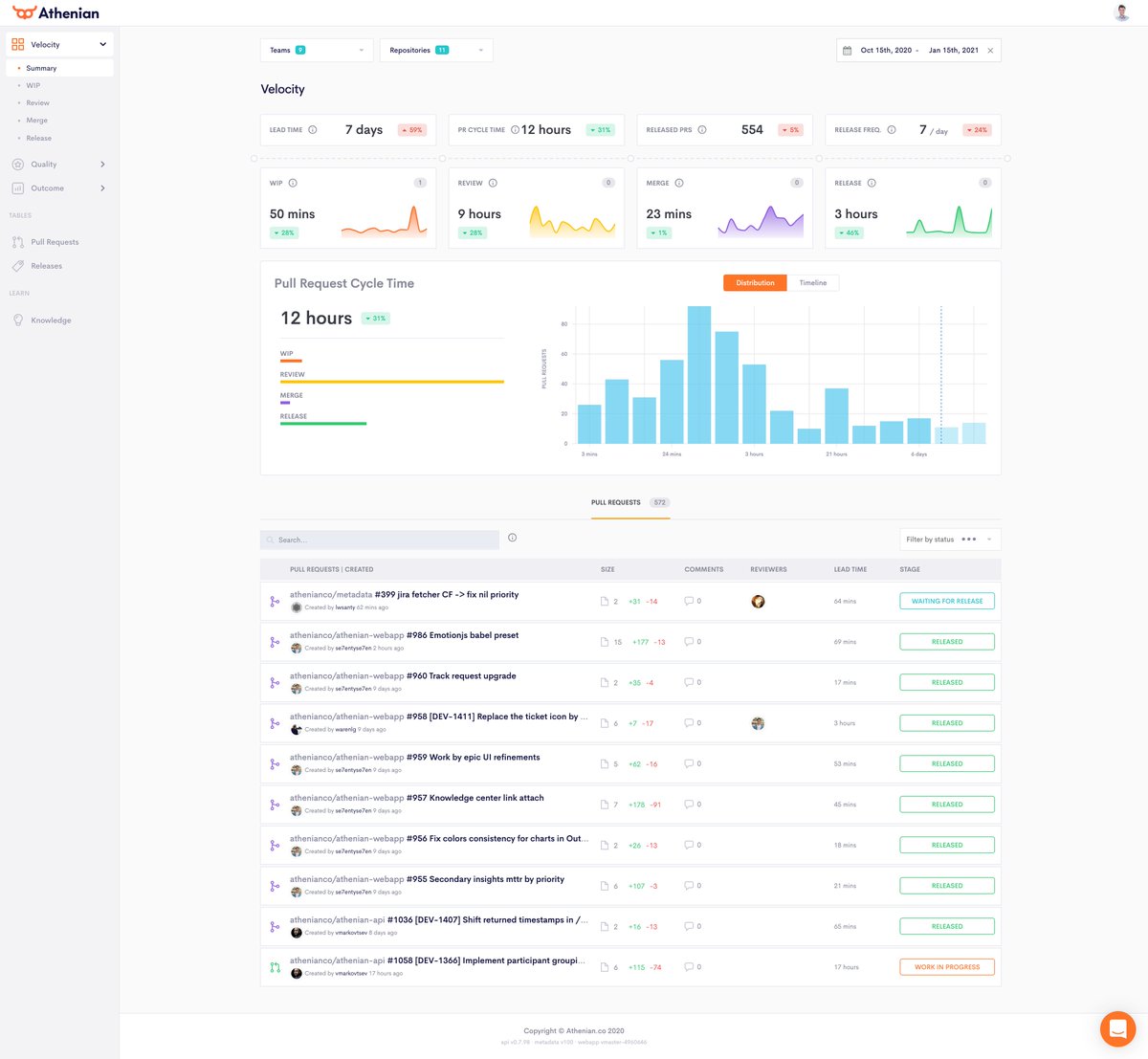Click info icon on Merge card
1148x1059 pixels.
(679, 183)
